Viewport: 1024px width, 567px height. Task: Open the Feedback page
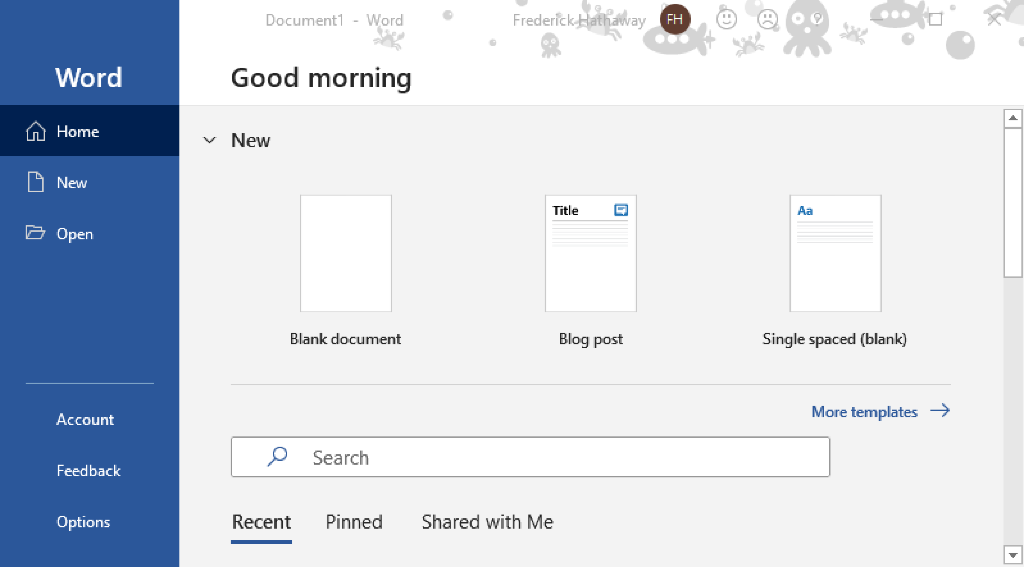pos(89,470)
